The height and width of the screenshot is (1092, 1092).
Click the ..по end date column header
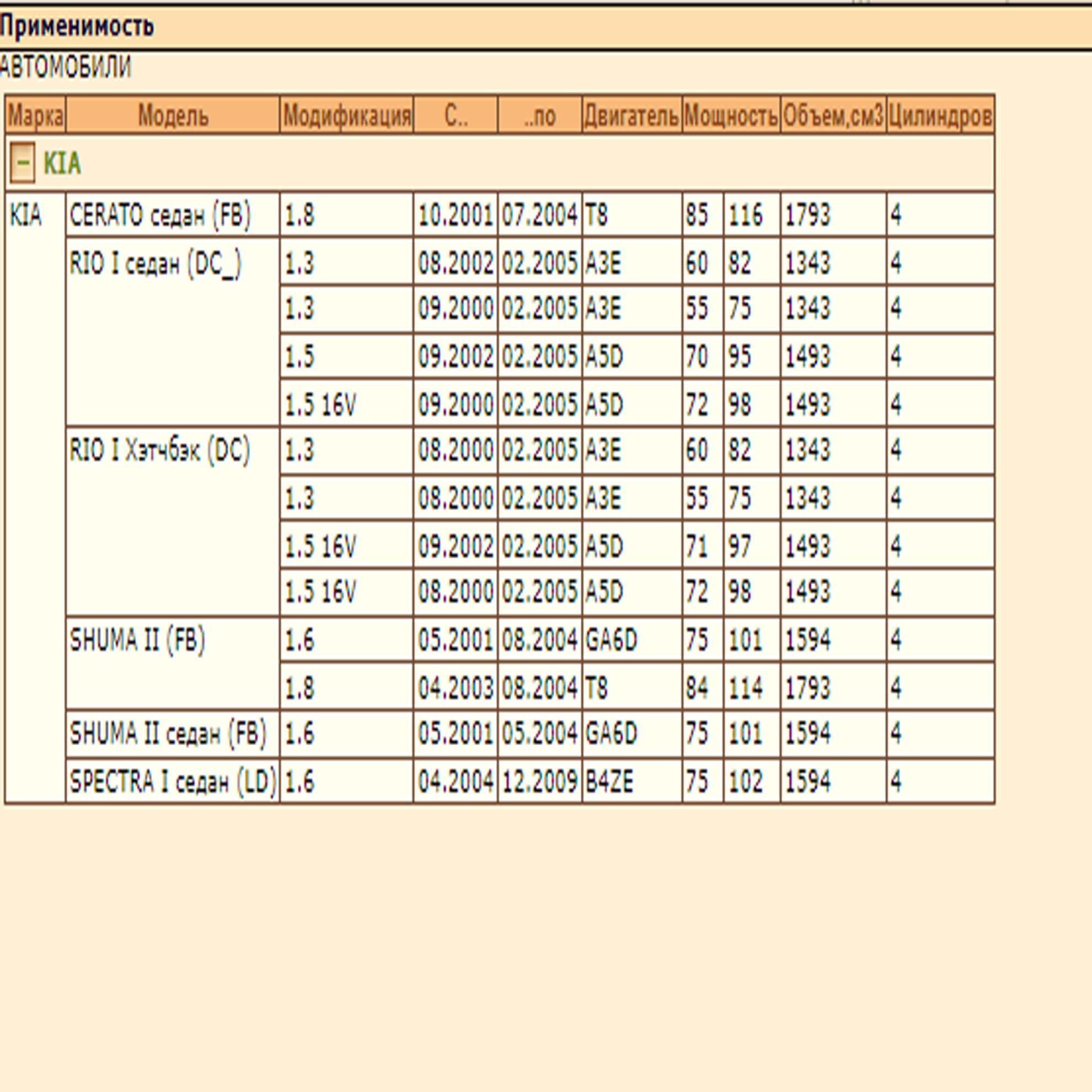click(540, 116)
